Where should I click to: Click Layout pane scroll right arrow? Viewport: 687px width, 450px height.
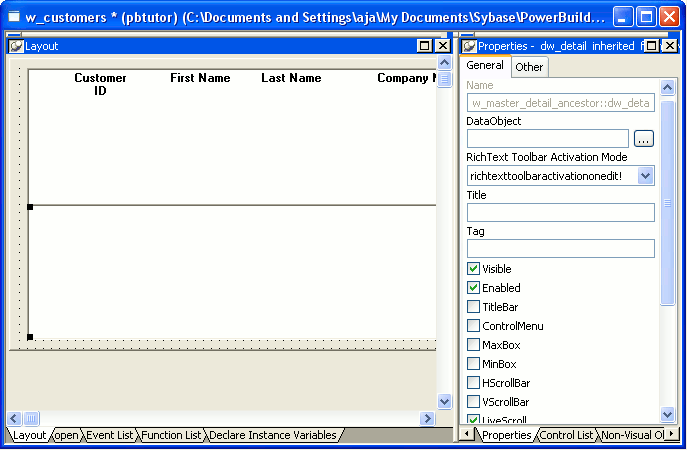(x=427, y=418)
